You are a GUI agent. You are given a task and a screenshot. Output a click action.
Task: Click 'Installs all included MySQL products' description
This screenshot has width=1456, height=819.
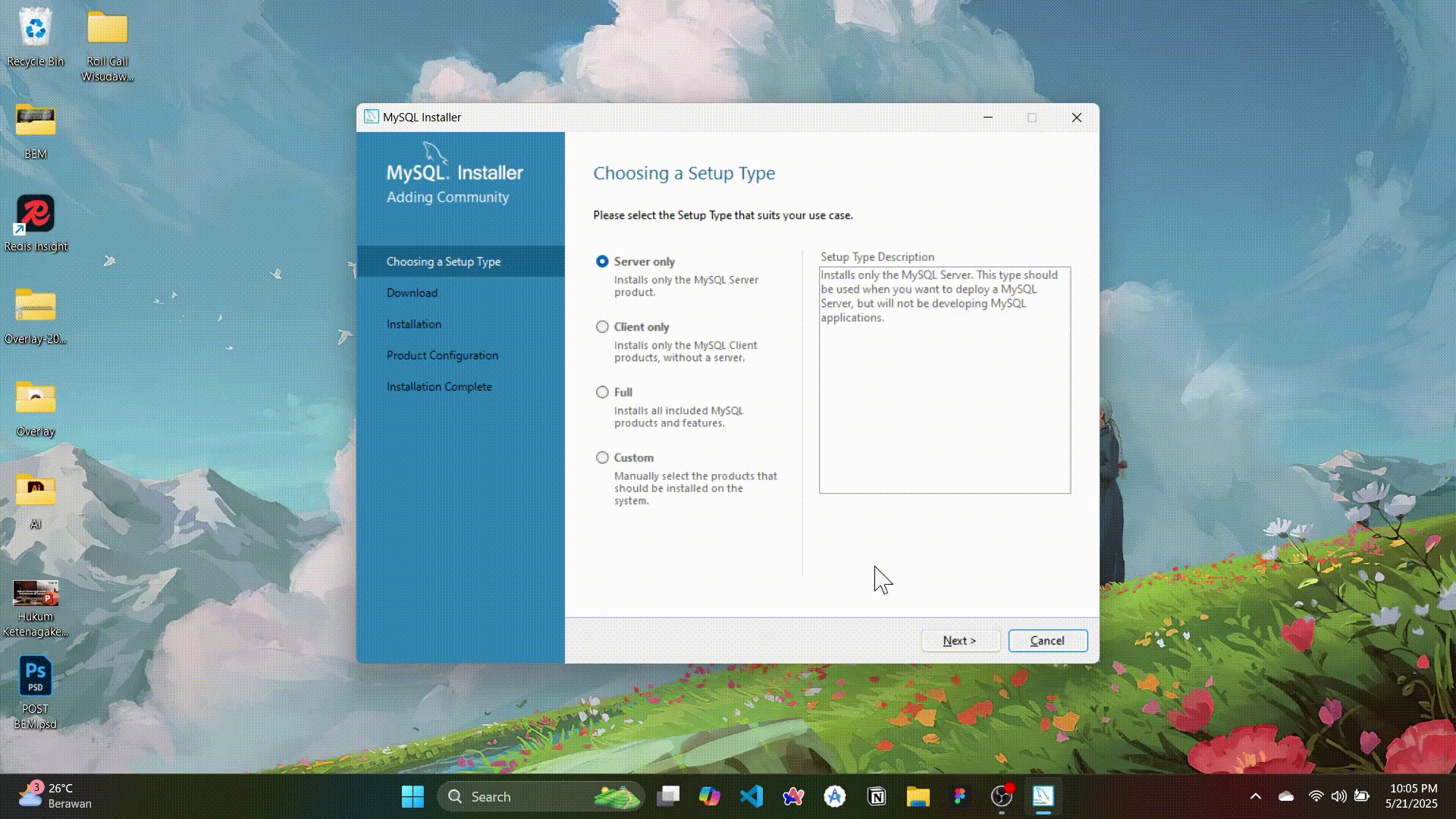[x=679, y=417]
